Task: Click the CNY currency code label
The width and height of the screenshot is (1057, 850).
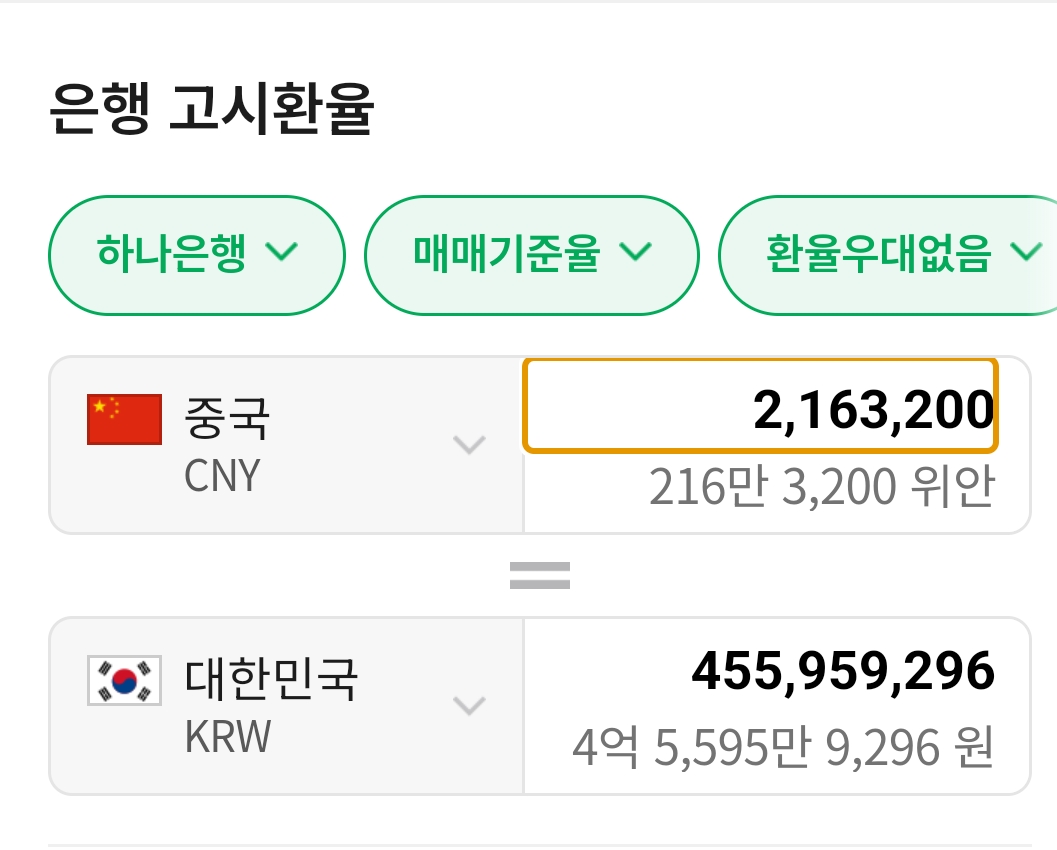Action: tap(222, 476)
